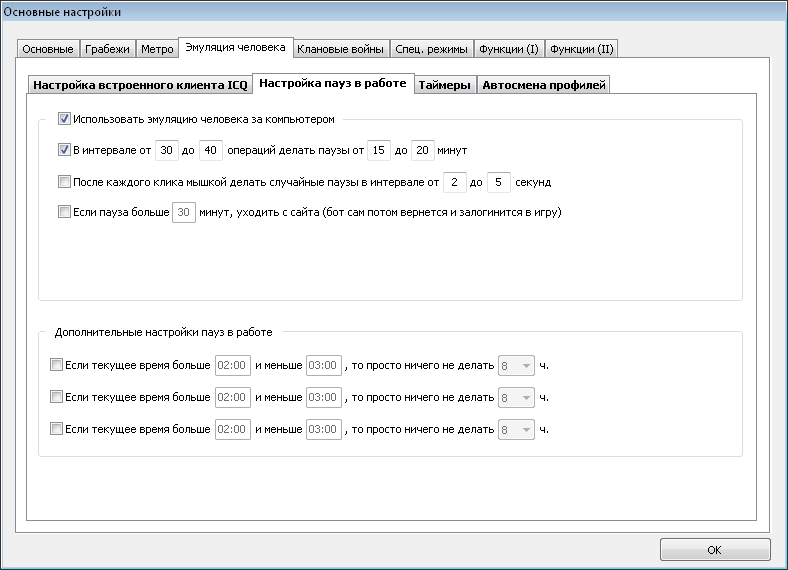This screenshot has height=570, width=788.
Task: Switch to the Функции (II) tab
Action: tap(581, 49)
